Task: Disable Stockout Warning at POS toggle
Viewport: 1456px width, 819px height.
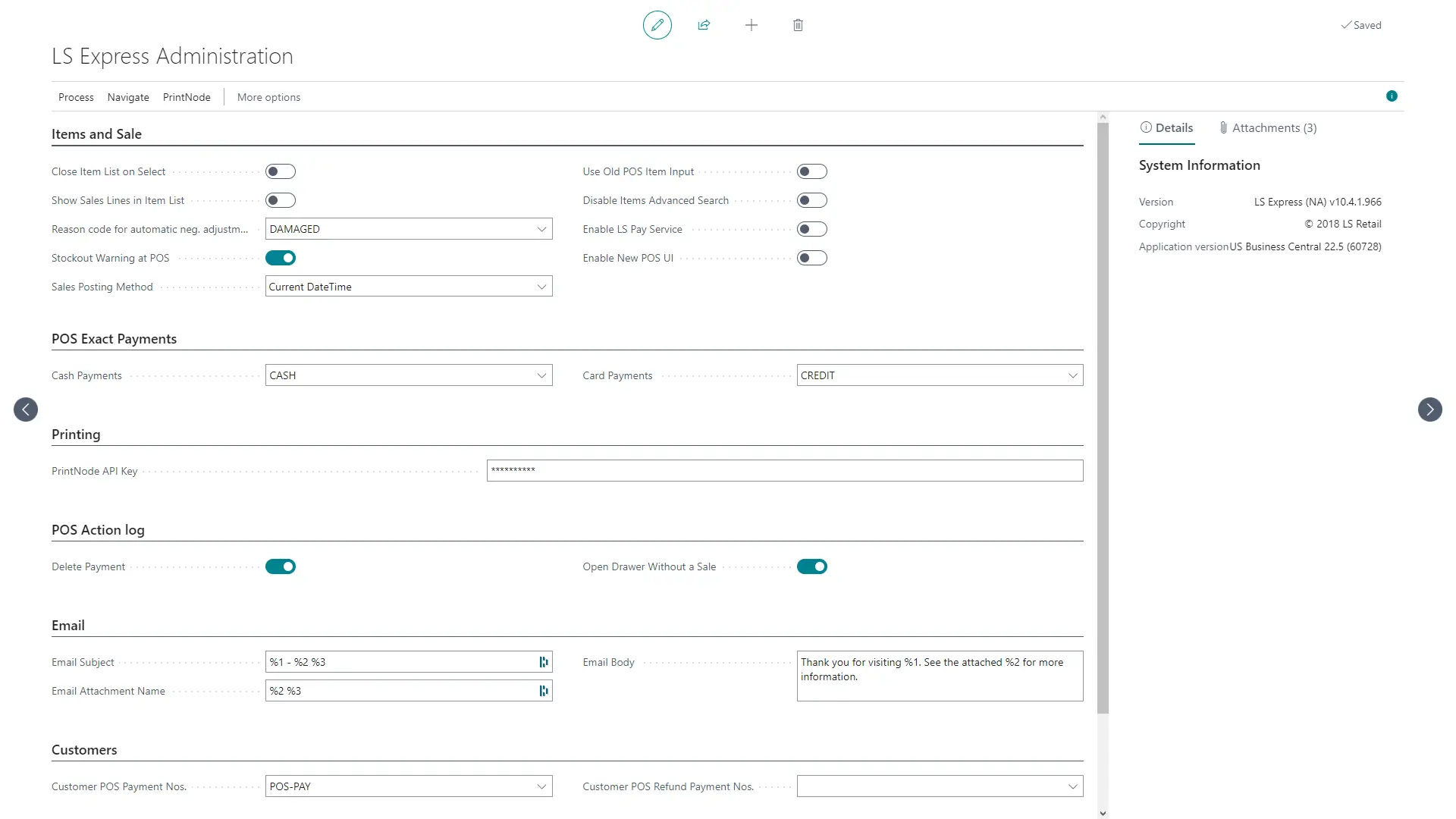Action: coord(281,258)
